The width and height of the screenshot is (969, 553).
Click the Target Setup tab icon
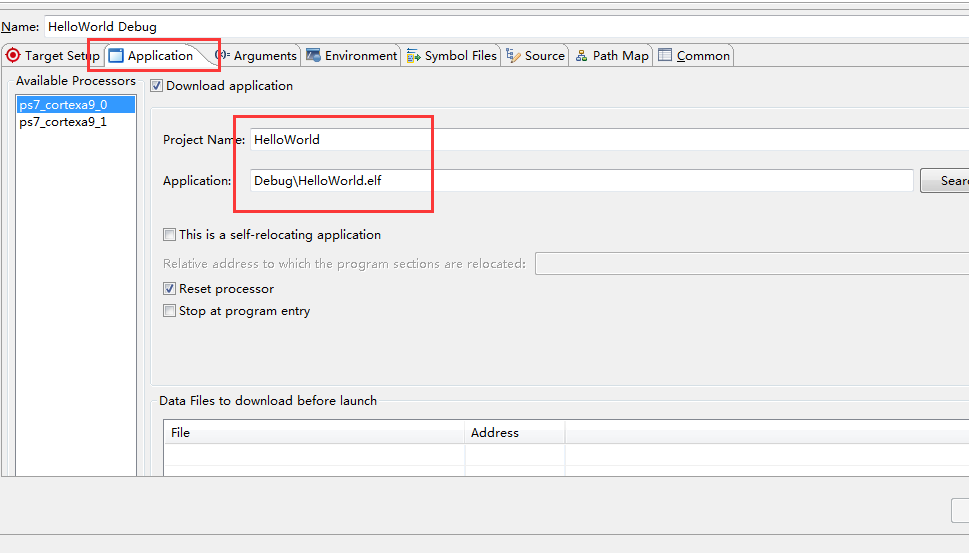pyautogui.click(x=13, y=56)
